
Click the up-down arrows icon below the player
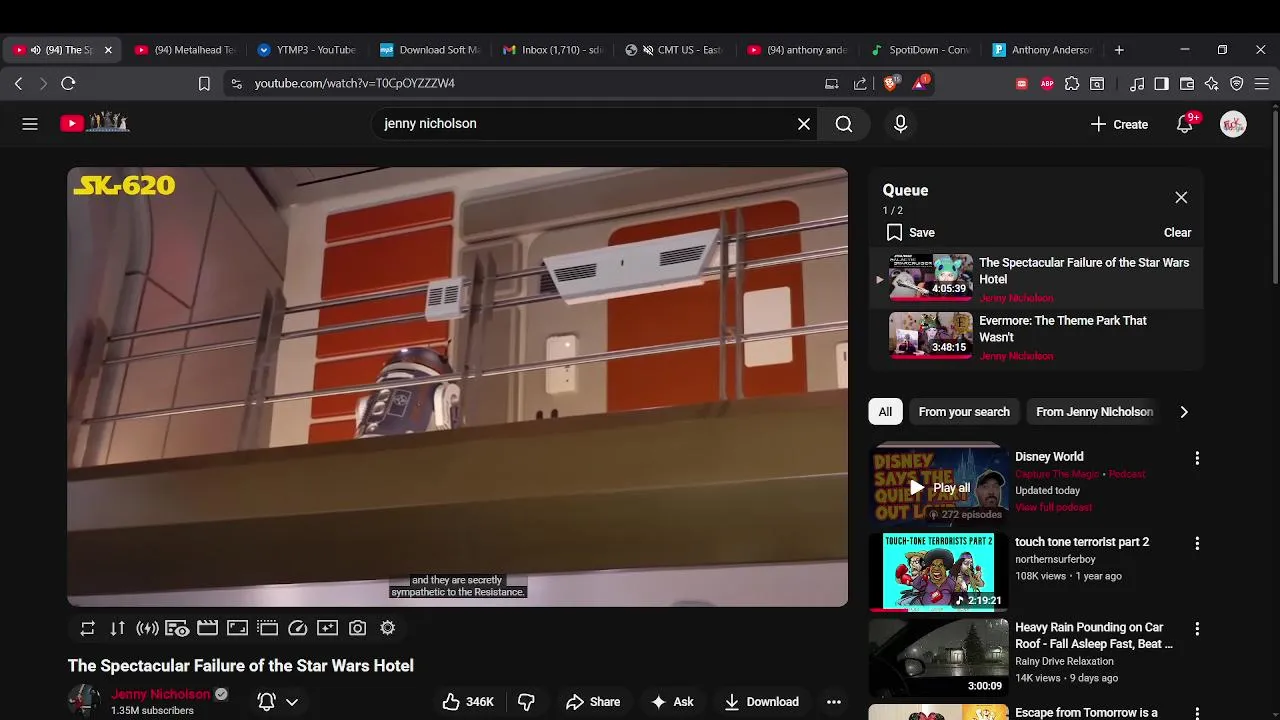[x=118, y=628]
